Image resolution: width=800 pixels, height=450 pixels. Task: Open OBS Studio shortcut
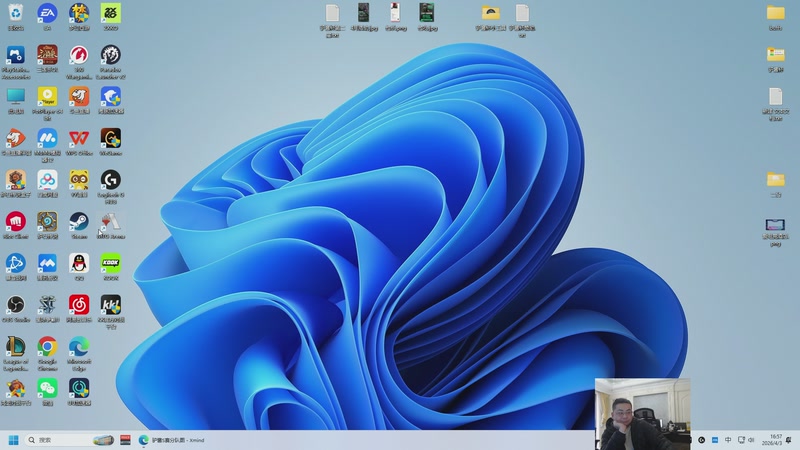coord(16,305)
